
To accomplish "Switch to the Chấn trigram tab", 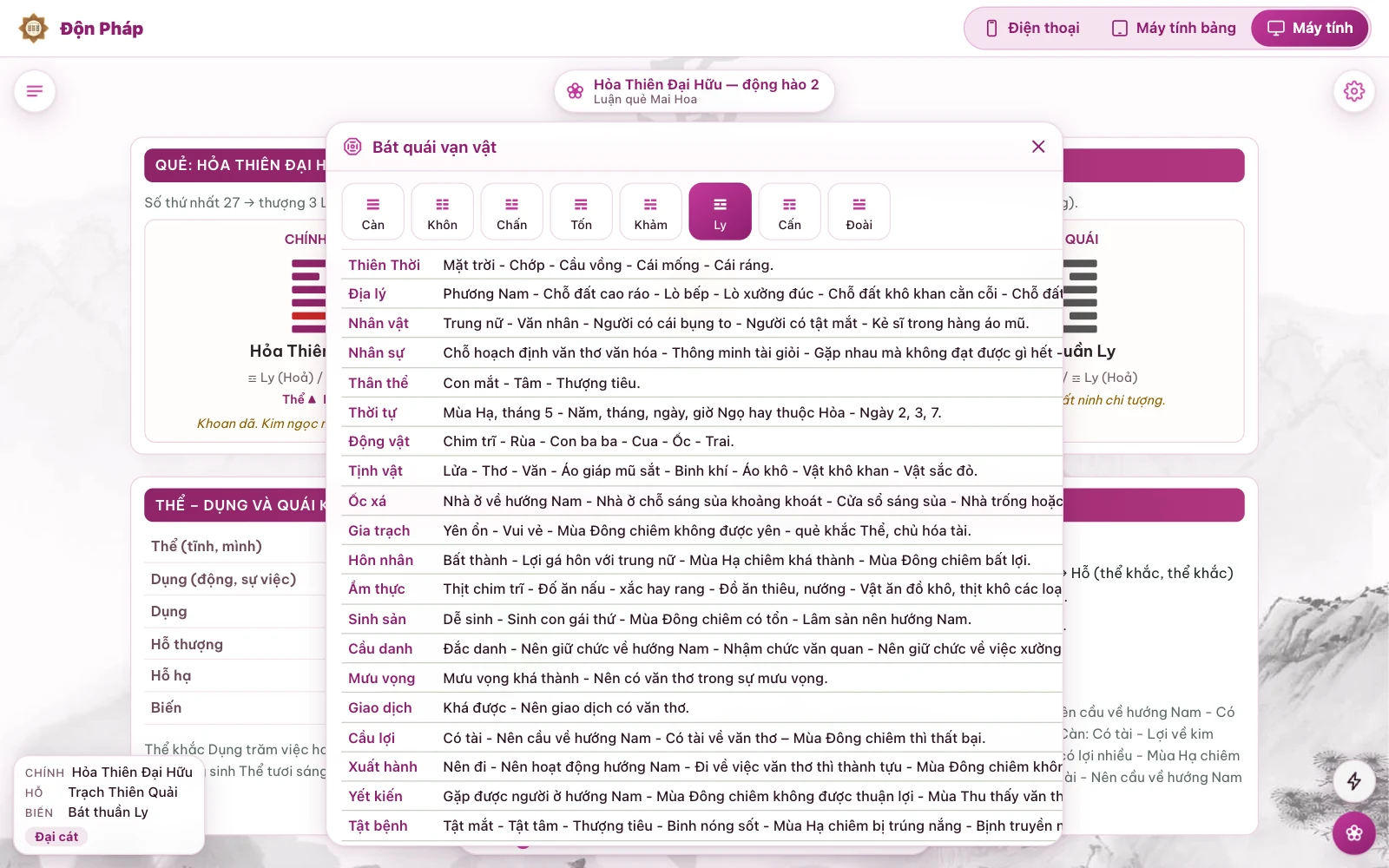I will point(512,212).
